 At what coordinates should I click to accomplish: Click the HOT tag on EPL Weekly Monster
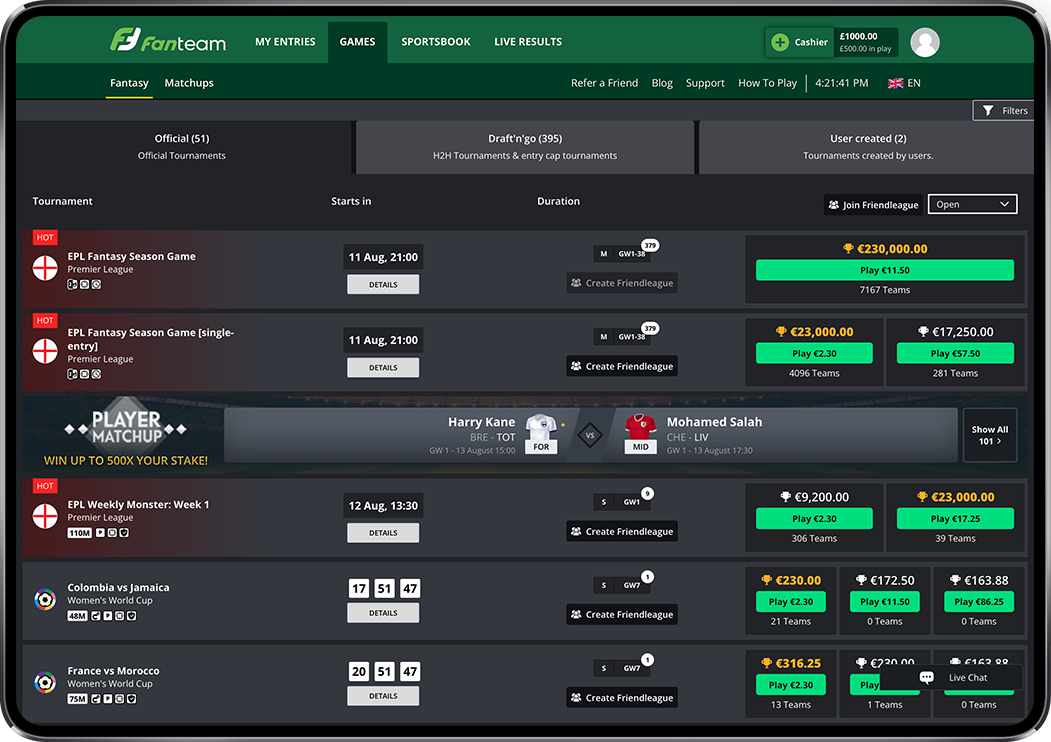point(45,486)
